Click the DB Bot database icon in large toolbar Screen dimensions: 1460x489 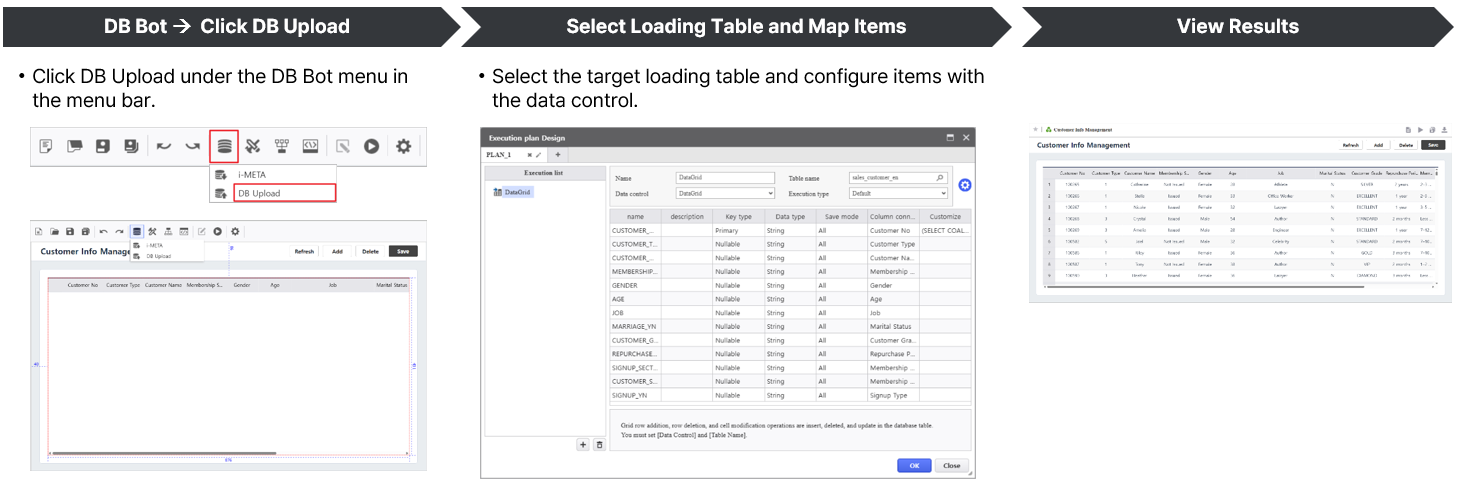tap(224, 146)
